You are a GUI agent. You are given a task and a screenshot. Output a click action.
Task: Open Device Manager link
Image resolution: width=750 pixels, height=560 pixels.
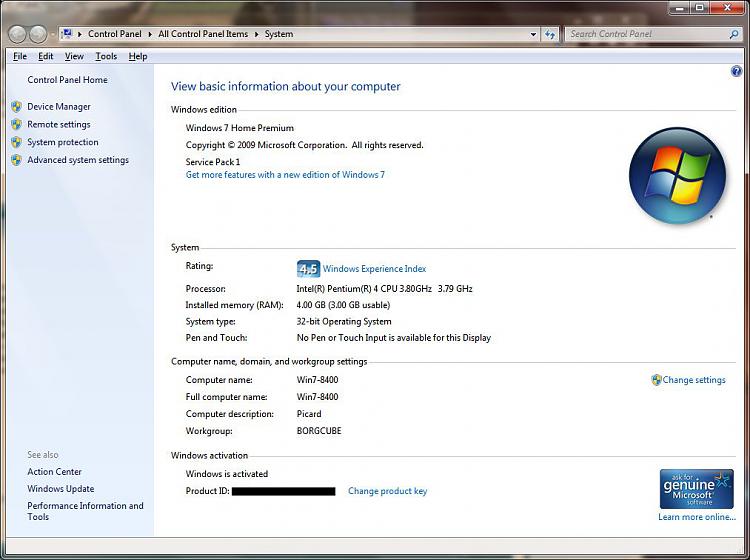59,107
